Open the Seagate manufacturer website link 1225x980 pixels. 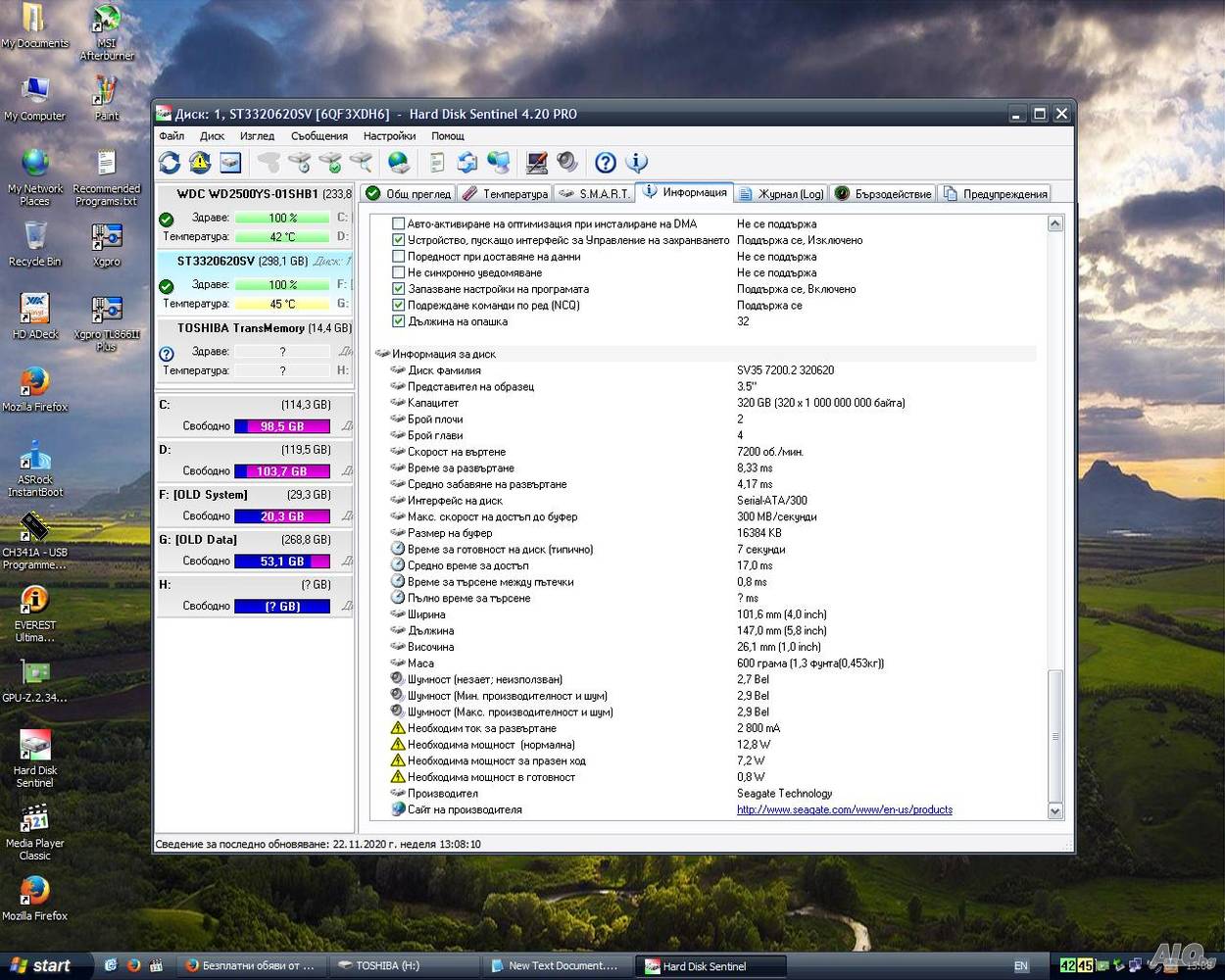coord(845,810)
